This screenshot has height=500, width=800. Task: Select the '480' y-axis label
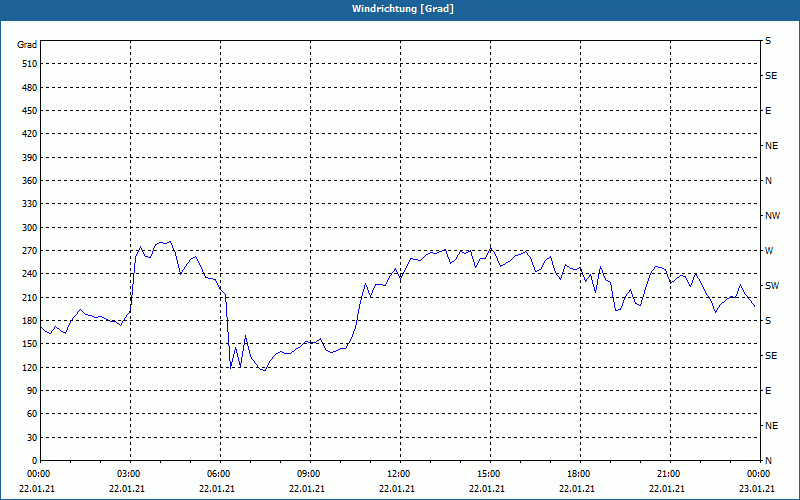(x=30, y=88)
